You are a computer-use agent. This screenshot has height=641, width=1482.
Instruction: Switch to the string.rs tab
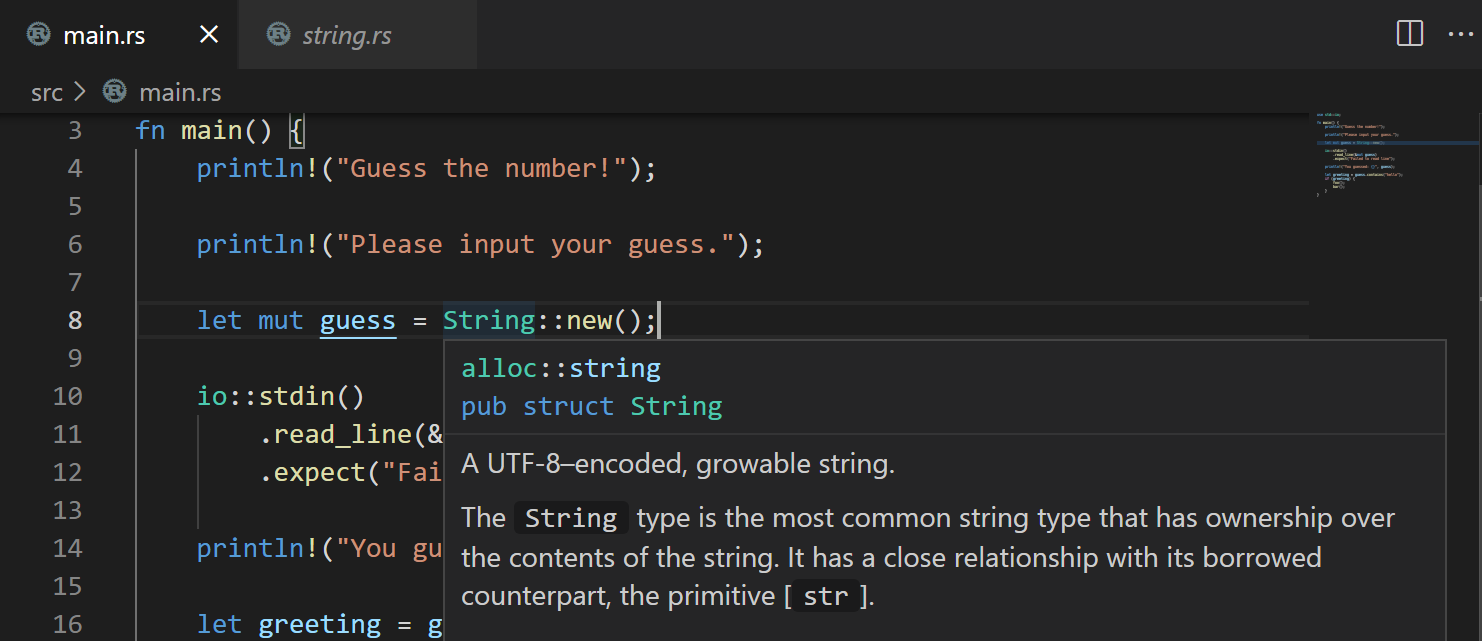pos(347,33)
